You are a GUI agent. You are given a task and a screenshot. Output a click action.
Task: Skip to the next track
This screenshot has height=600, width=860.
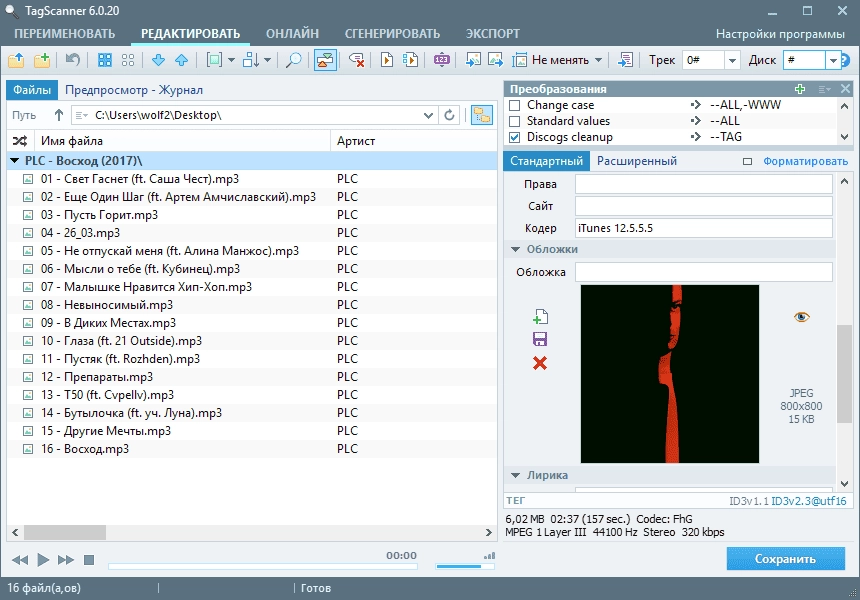[66, 560]
